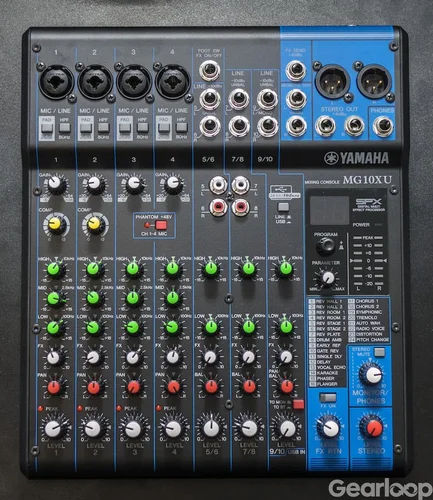Screen dimensions: 433x500
Task: Adjust the yellow COMP knob on channel 1
Action: pyautogui.click(x=55, y=224)
